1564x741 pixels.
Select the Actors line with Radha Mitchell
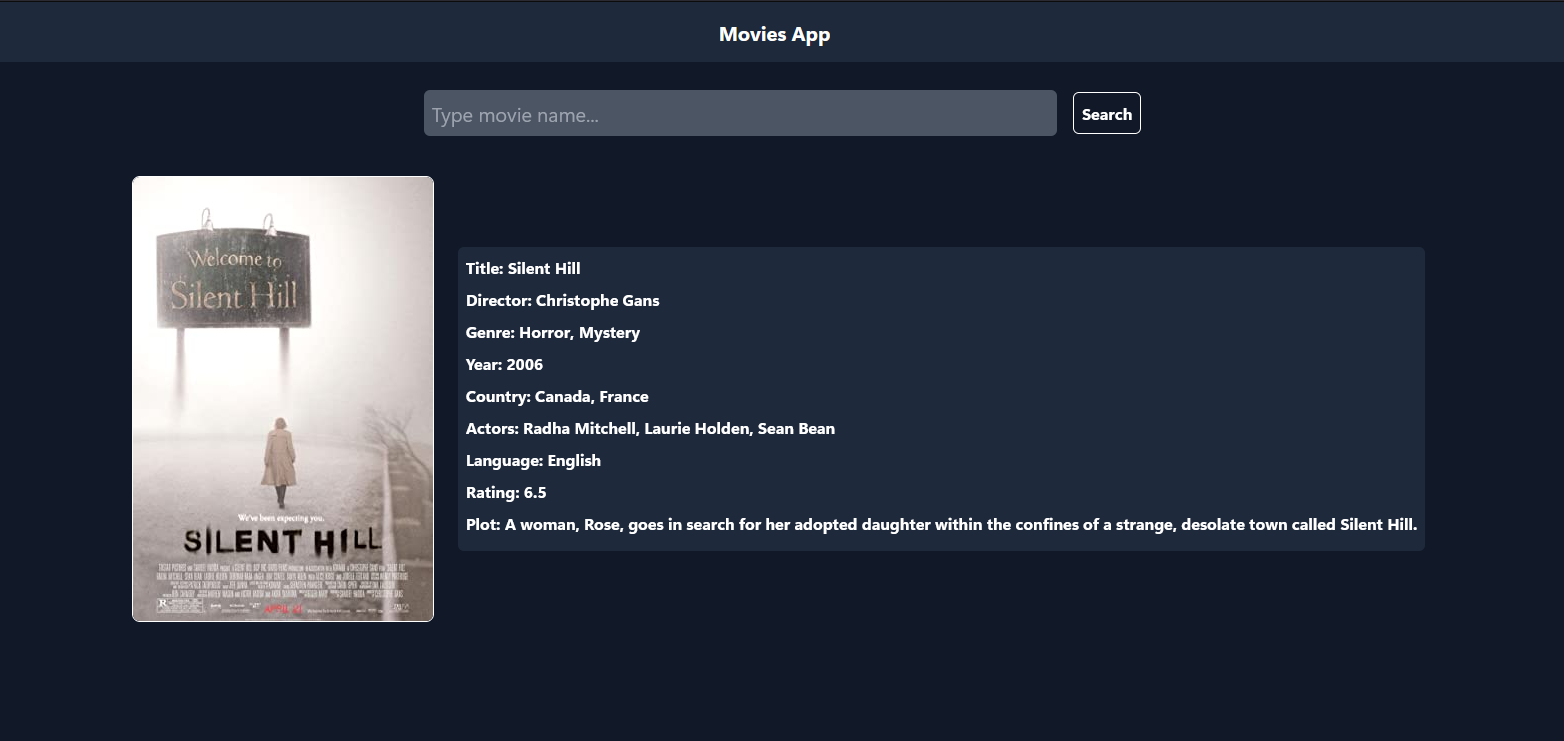[650, 428]
